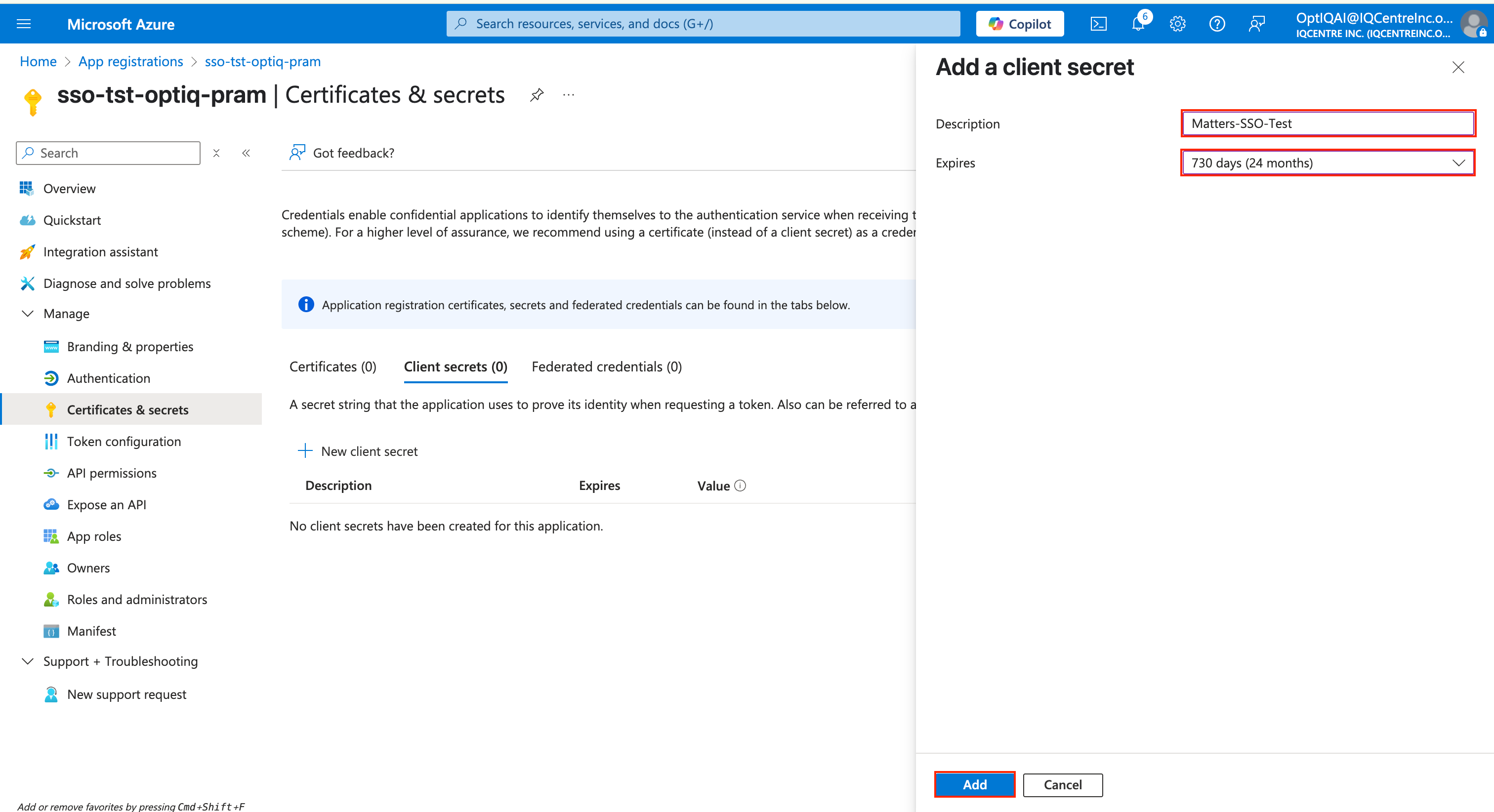This screenshot has height=812, width=1494.
Task: Go to Home breadcrumb link
Action: 38,61
